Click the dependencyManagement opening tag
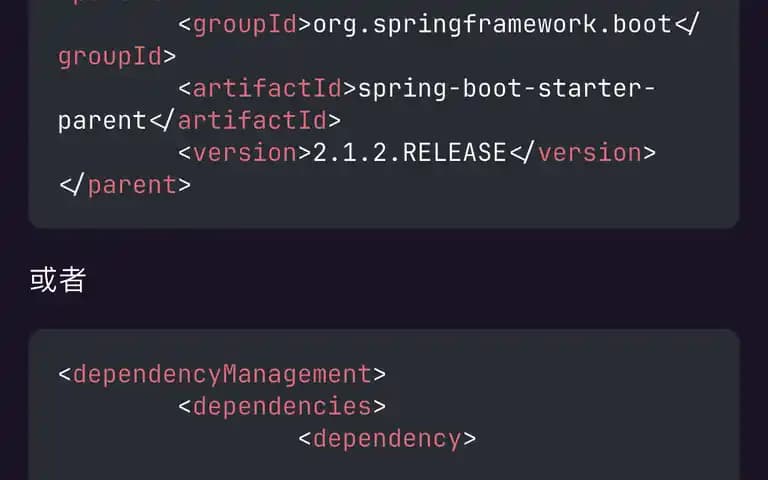The width and height of the screenshot is (768, 480). click(x=222, y=375)
